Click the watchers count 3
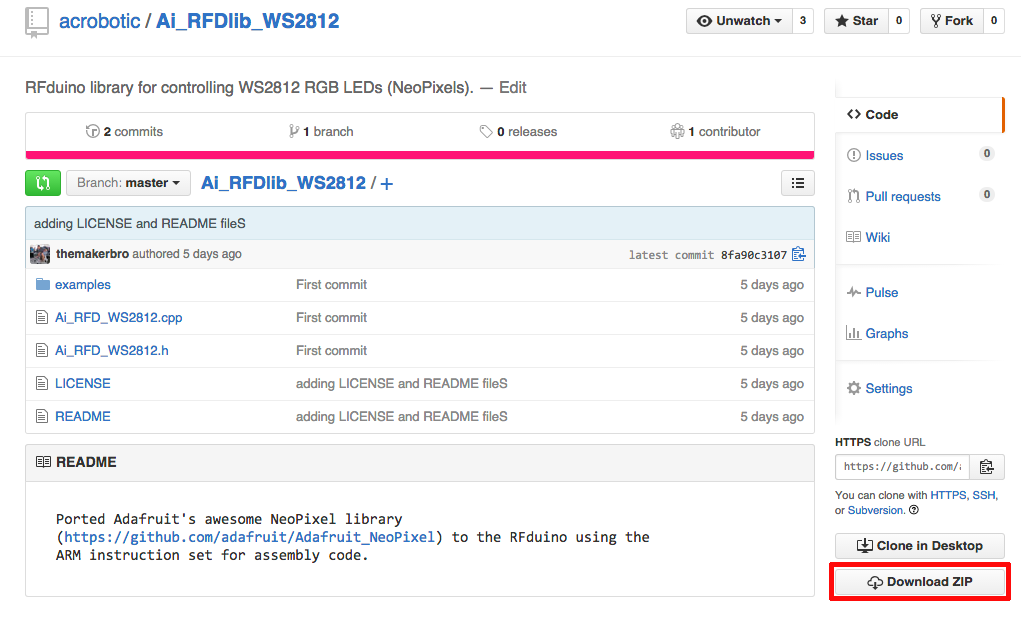This screenshot has width=1021, height=617. tap(803, 21)
